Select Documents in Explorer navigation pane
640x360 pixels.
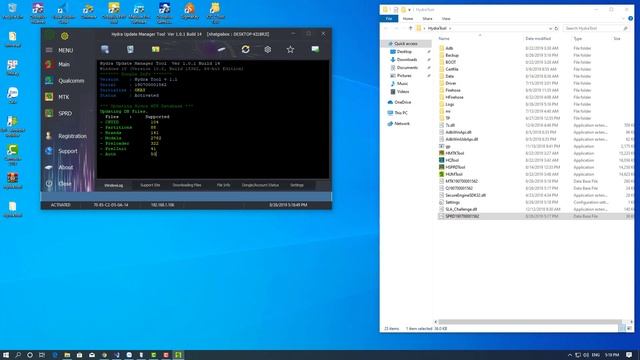[x=407, y=68]
